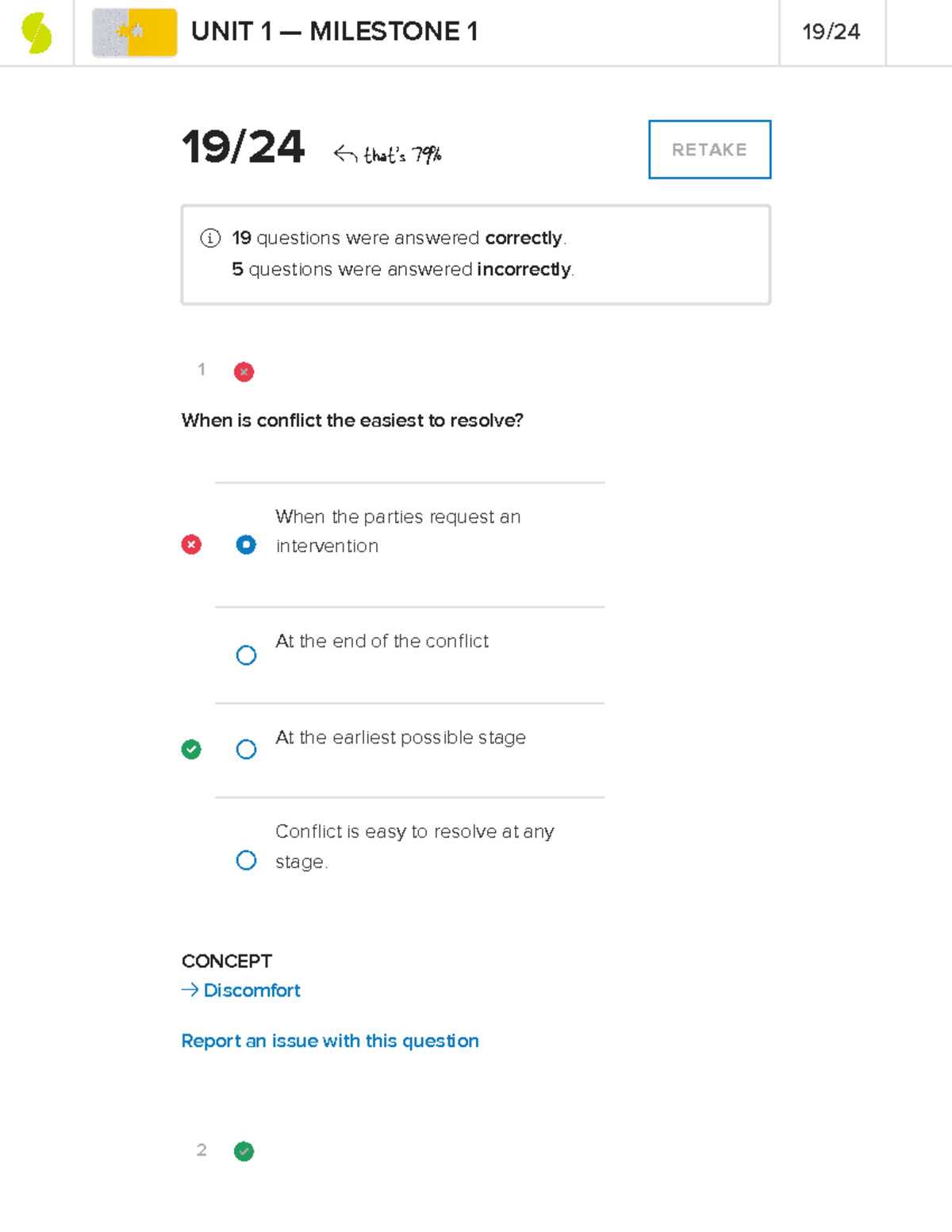Image resolution: width=952 pixels, height=1232 pixels.
Task: Select 'Conflict is easy to resolve at any stage'
Action: click(247, 860)
